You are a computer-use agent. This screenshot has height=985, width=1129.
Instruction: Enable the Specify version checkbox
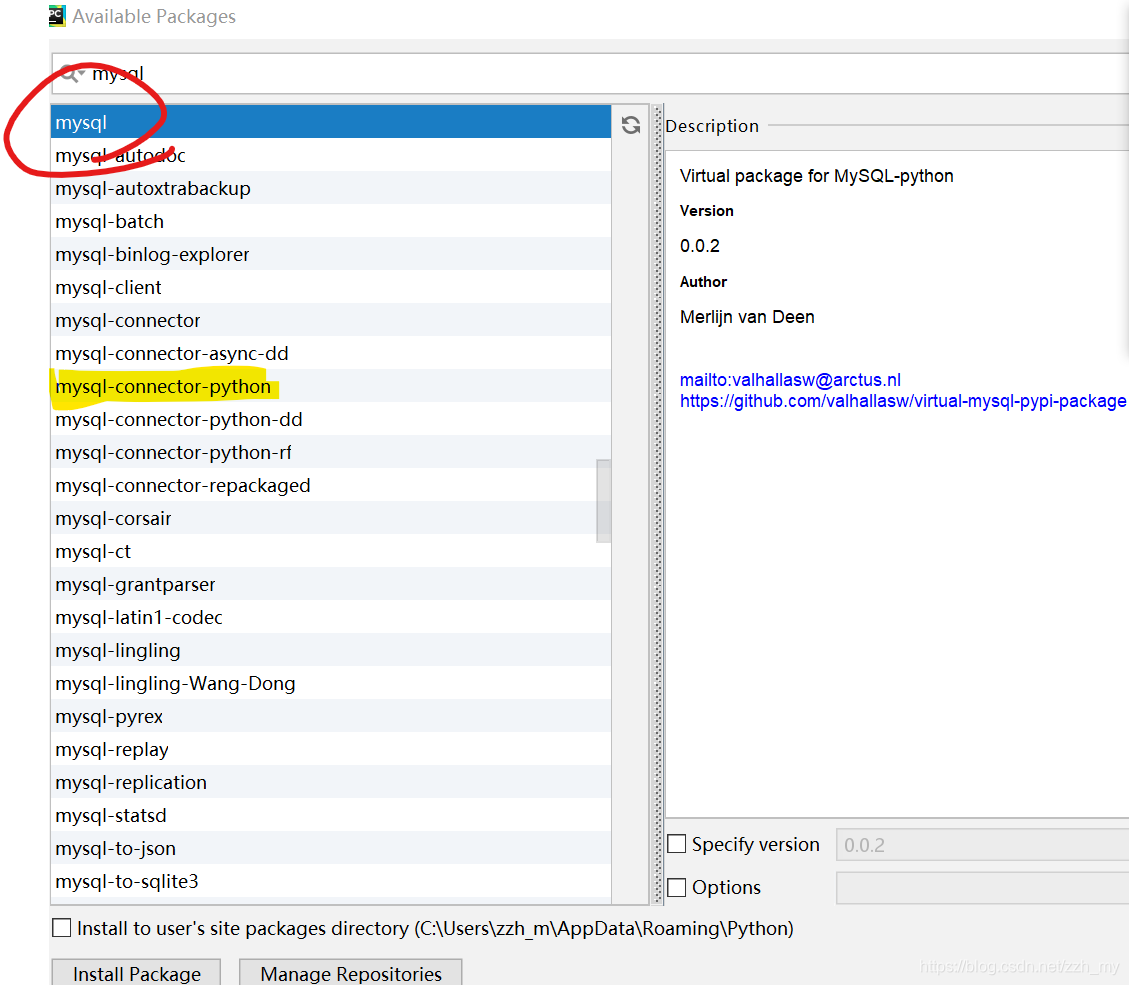(677, 844)
